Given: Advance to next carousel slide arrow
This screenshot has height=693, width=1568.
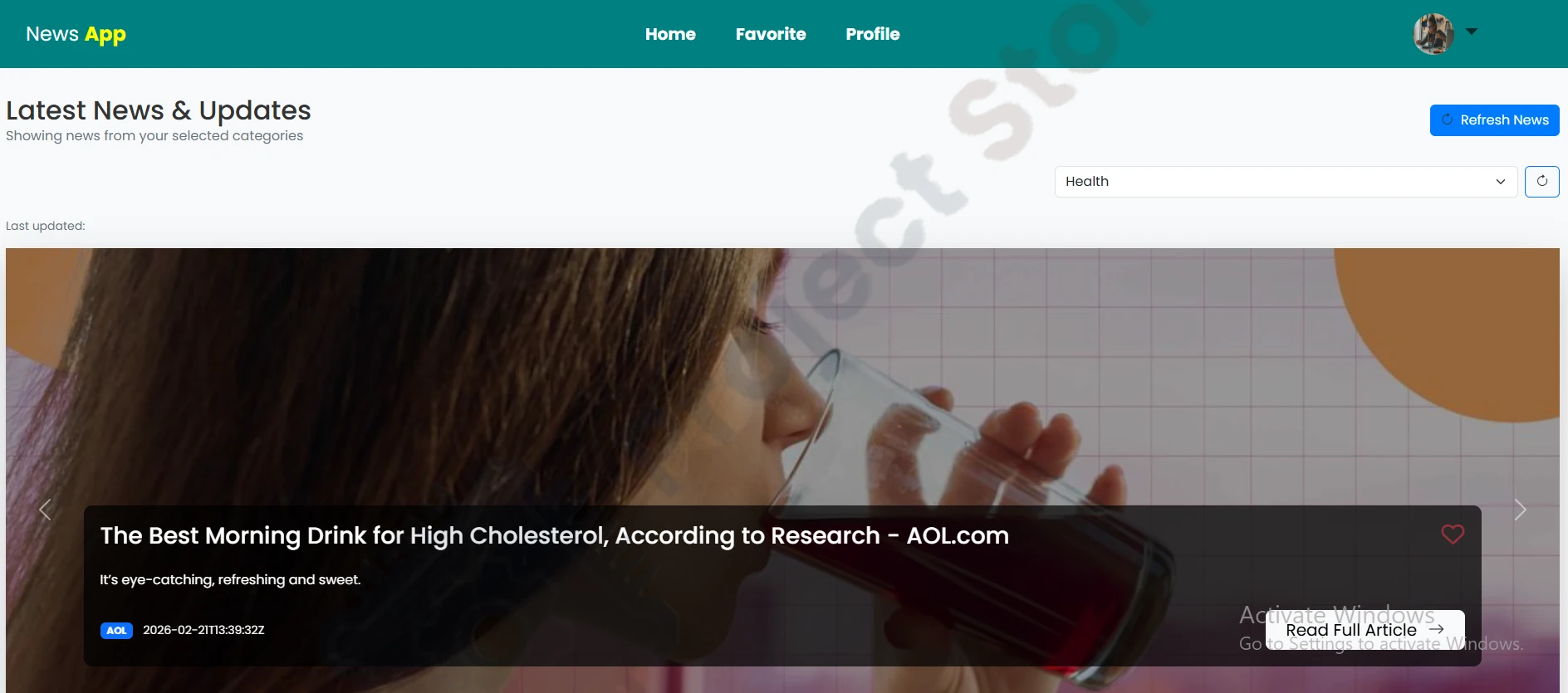Looking at the screenshot, I should (1520, 510).
